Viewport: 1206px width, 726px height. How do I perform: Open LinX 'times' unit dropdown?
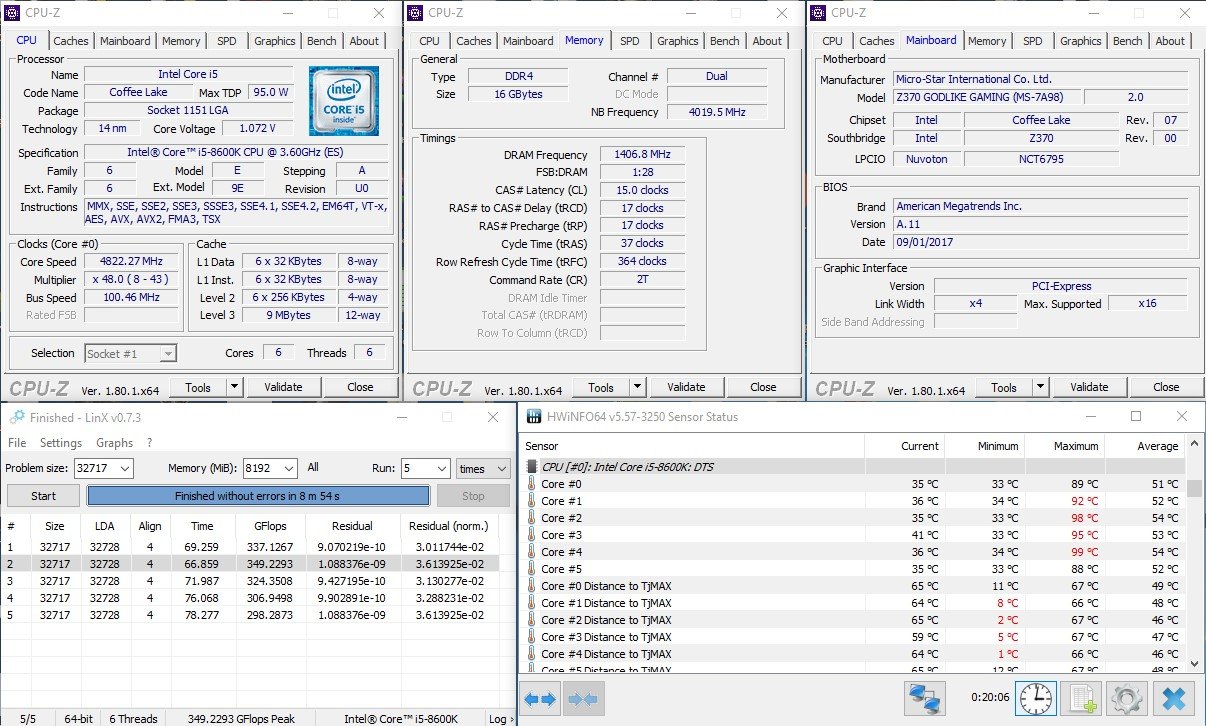click(x=483, y=468)
